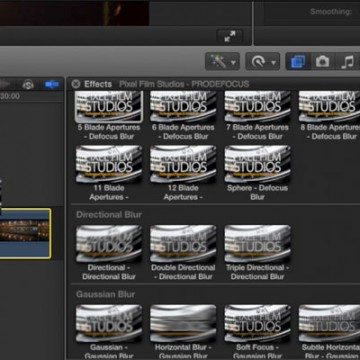Toggle viewer fullscreen with expand arrows icon
This screenshot has height=360, width=360.
point(229,36)
